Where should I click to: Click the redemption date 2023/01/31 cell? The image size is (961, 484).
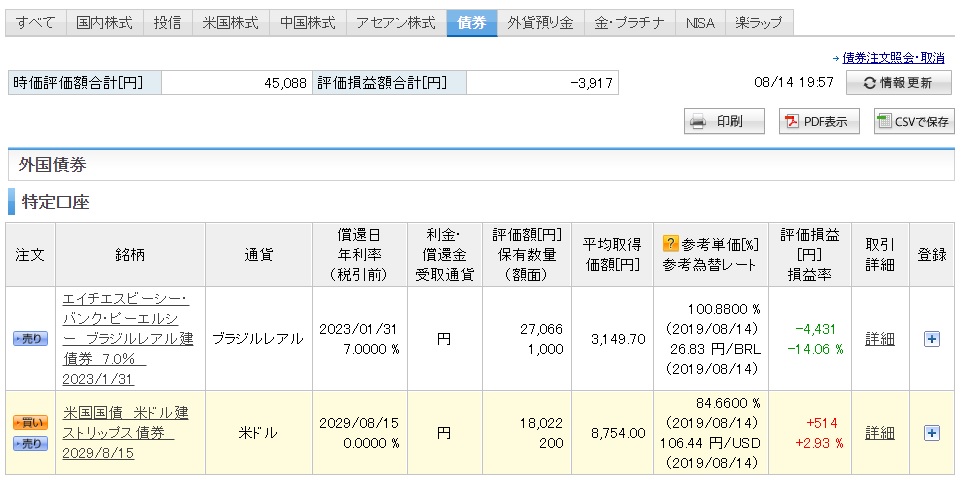point(359,329)
